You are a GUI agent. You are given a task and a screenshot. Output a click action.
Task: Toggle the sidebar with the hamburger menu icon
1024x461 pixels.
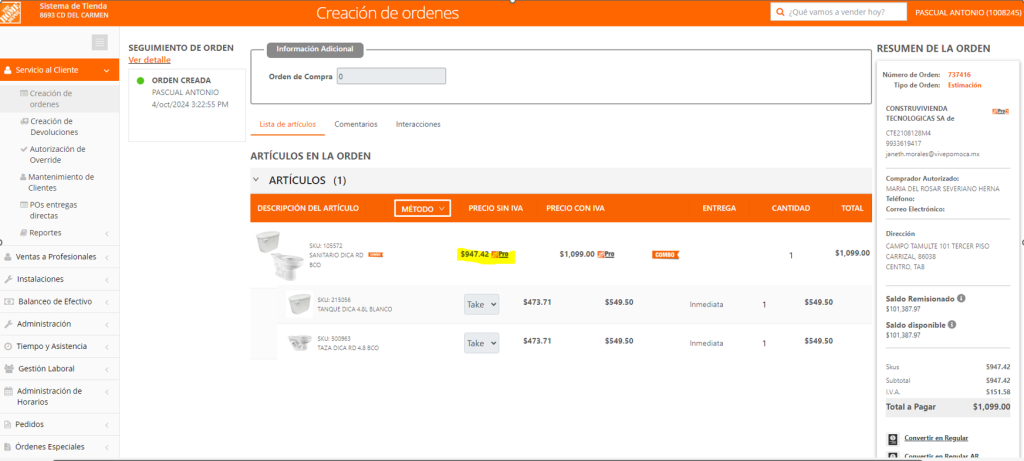click(99, 43)
